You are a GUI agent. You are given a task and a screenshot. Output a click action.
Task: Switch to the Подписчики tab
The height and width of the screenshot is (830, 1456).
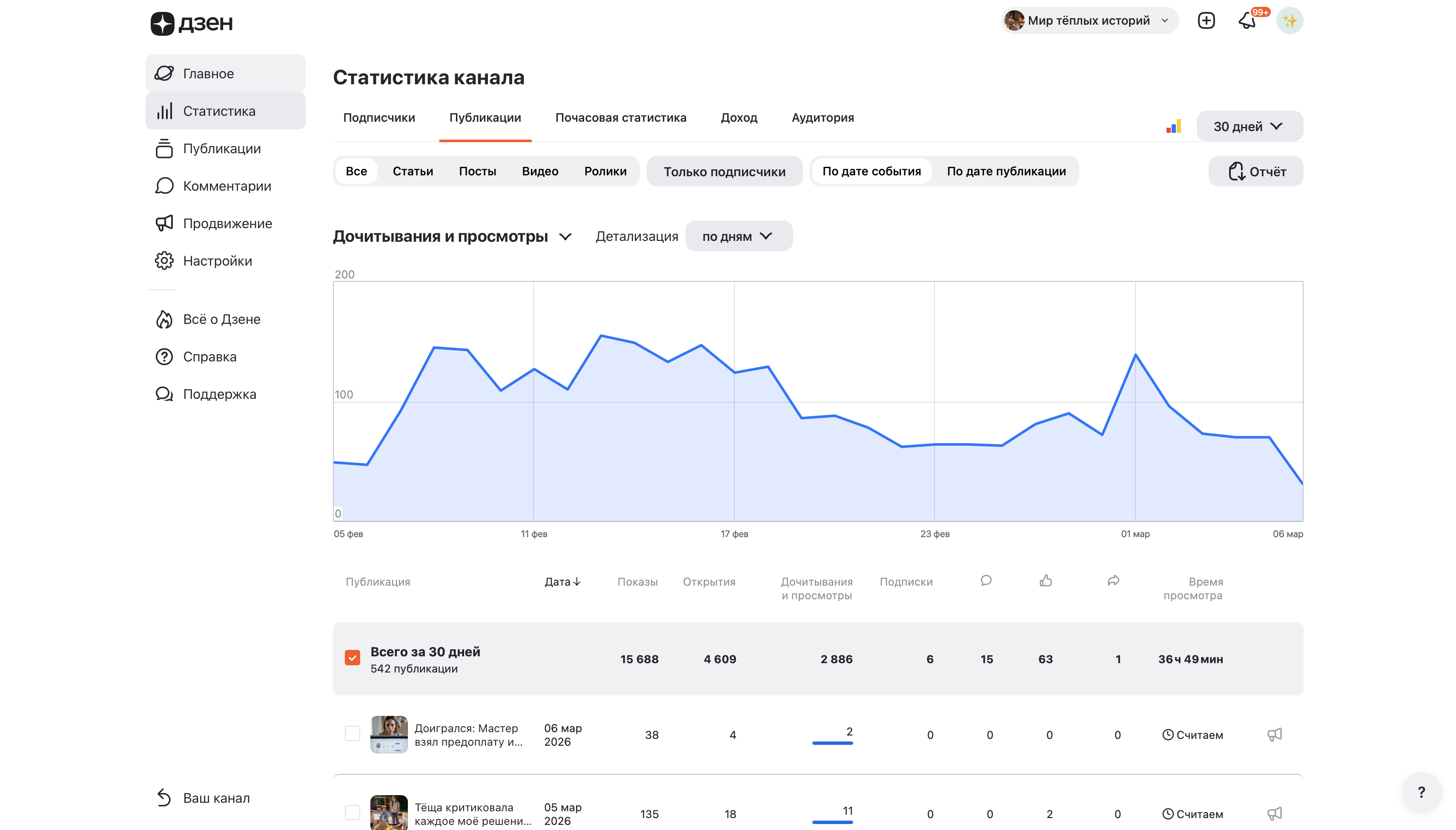click(379, 118)
